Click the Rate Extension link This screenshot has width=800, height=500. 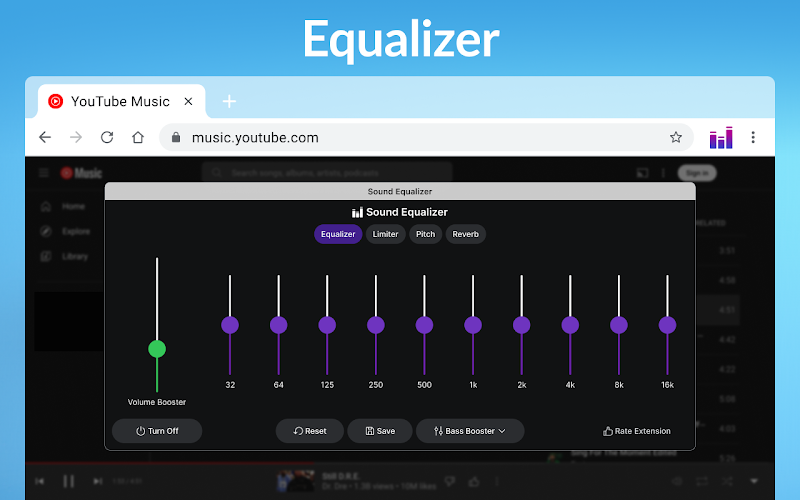pos(637,431)
